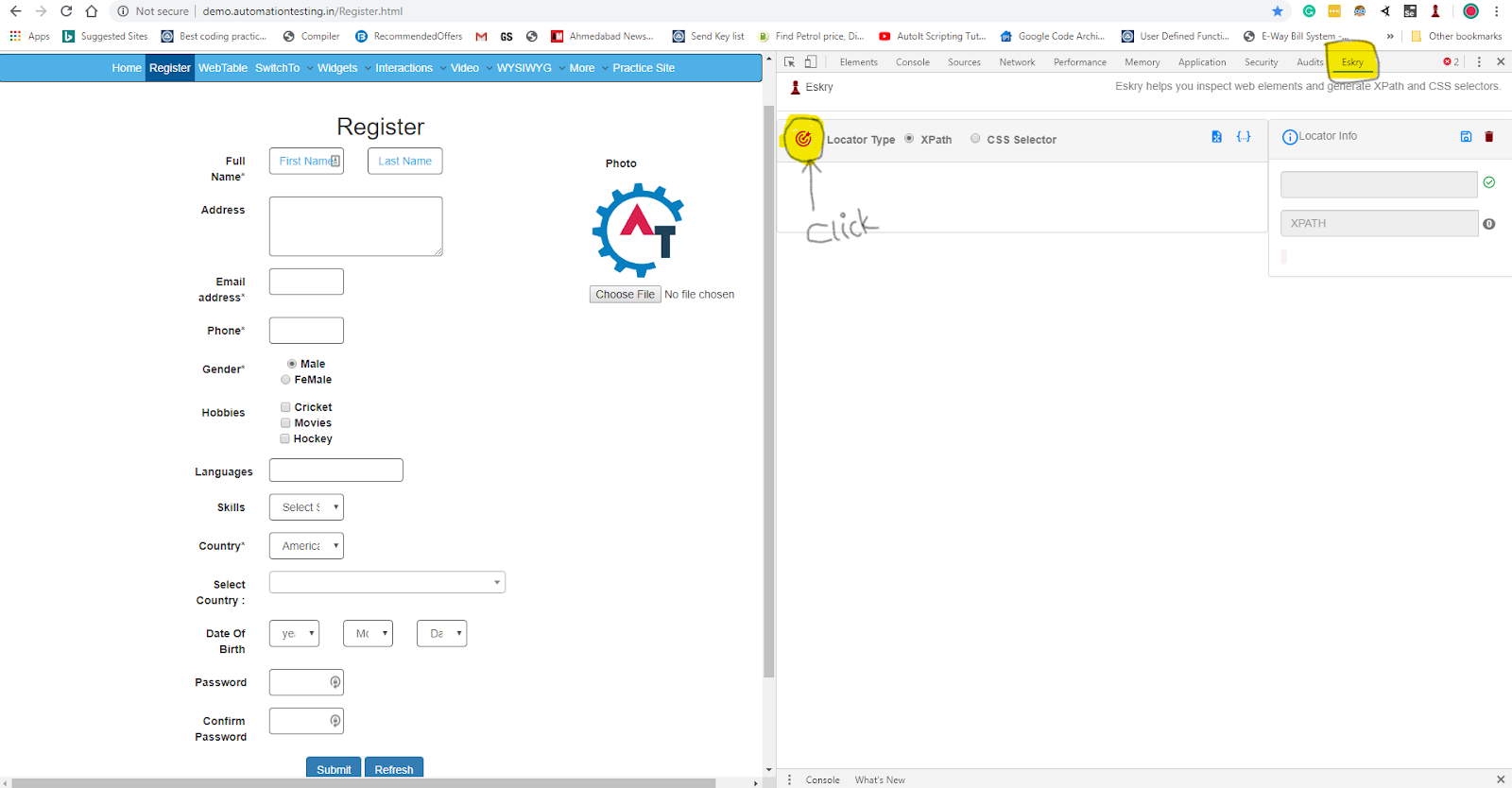Open the Languages multi-select field
The image size is (1512, 788).
pos(336,471)
